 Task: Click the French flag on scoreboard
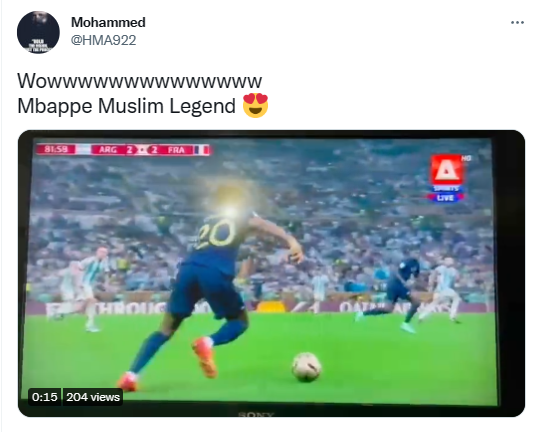202,150
